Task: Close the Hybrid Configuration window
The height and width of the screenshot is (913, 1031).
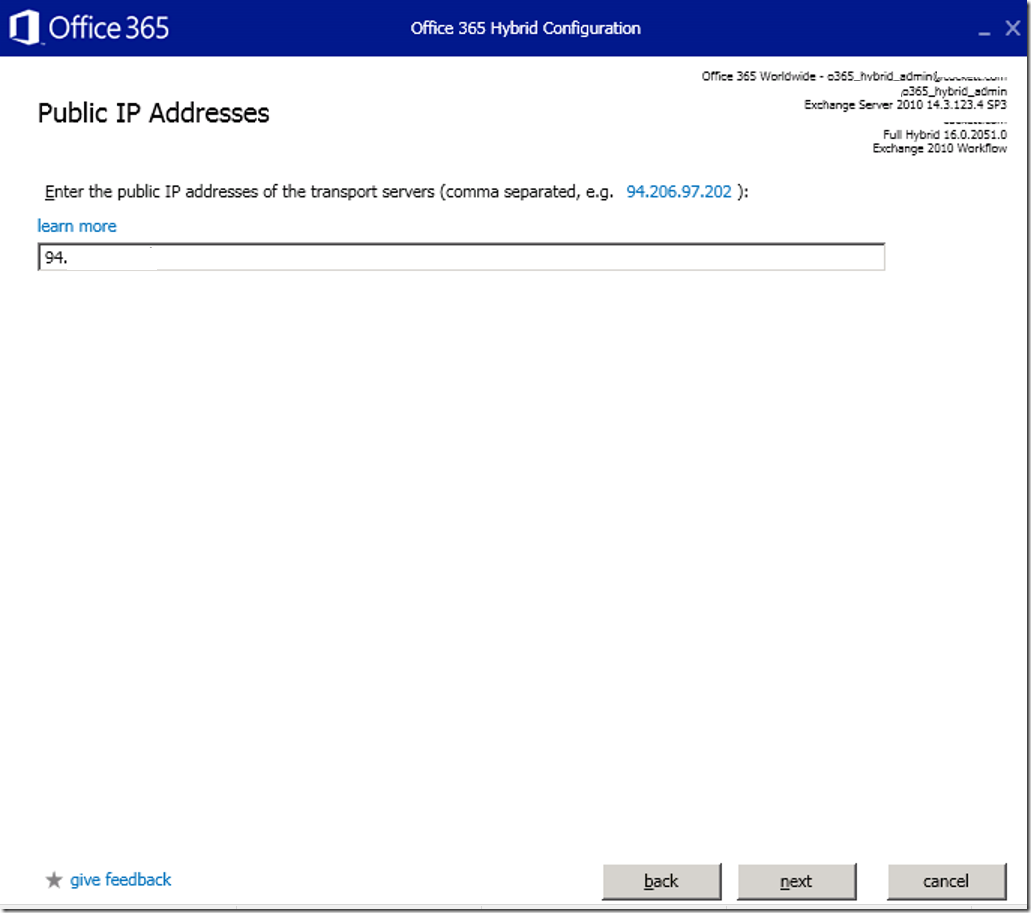Action: 1013,28
